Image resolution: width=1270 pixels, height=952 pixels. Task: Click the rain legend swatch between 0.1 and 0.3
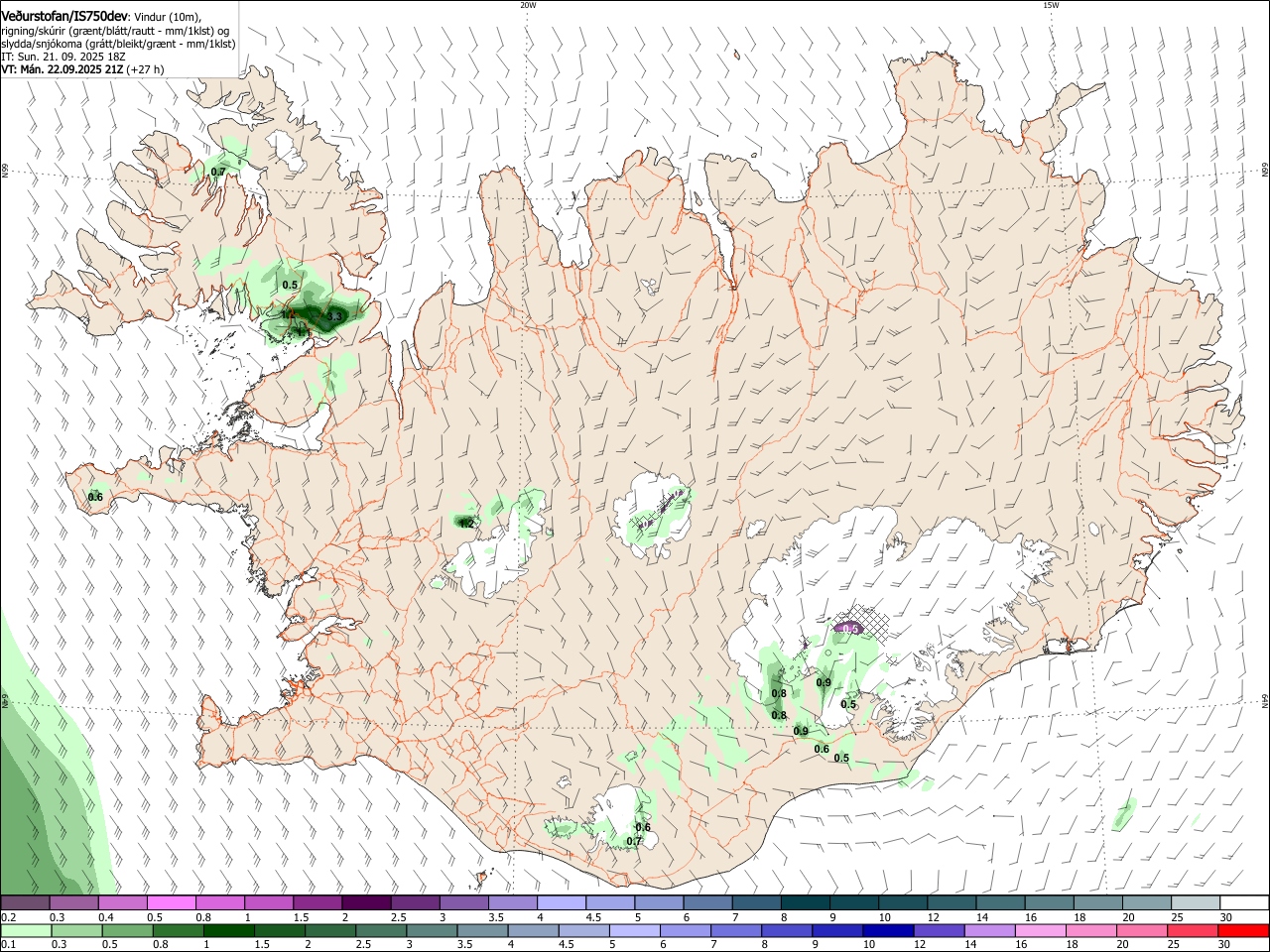[26, 930]
